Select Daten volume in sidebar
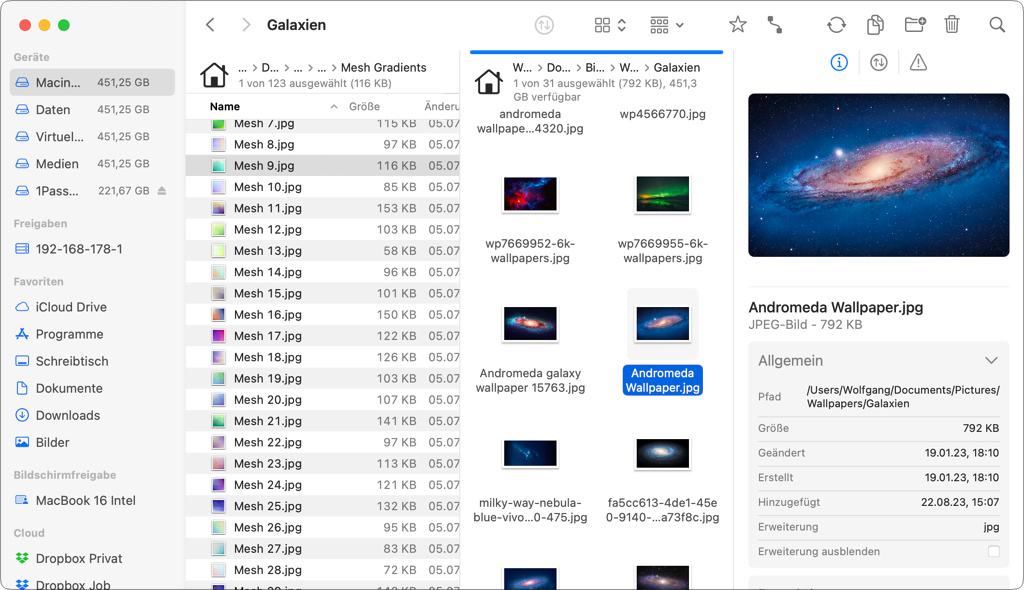This screenshot has height=590, width=1024. coord(92,110)
